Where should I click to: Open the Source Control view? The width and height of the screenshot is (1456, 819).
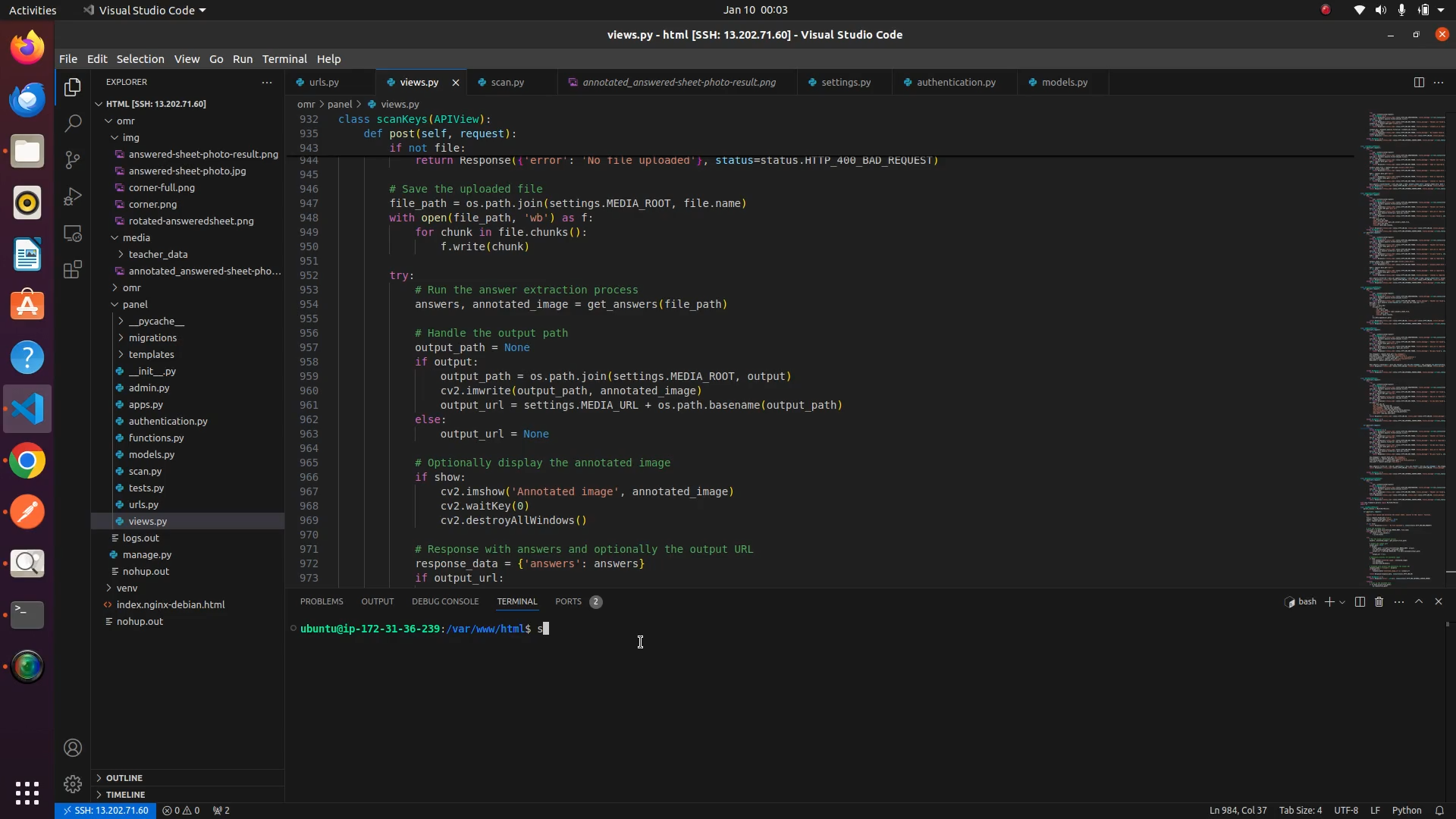click(x=73, y=160)
